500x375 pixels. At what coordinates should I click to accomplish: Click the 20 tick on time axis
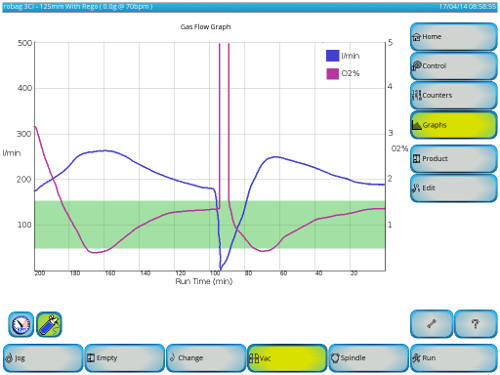pyautogui.click(x=354, y=273)
